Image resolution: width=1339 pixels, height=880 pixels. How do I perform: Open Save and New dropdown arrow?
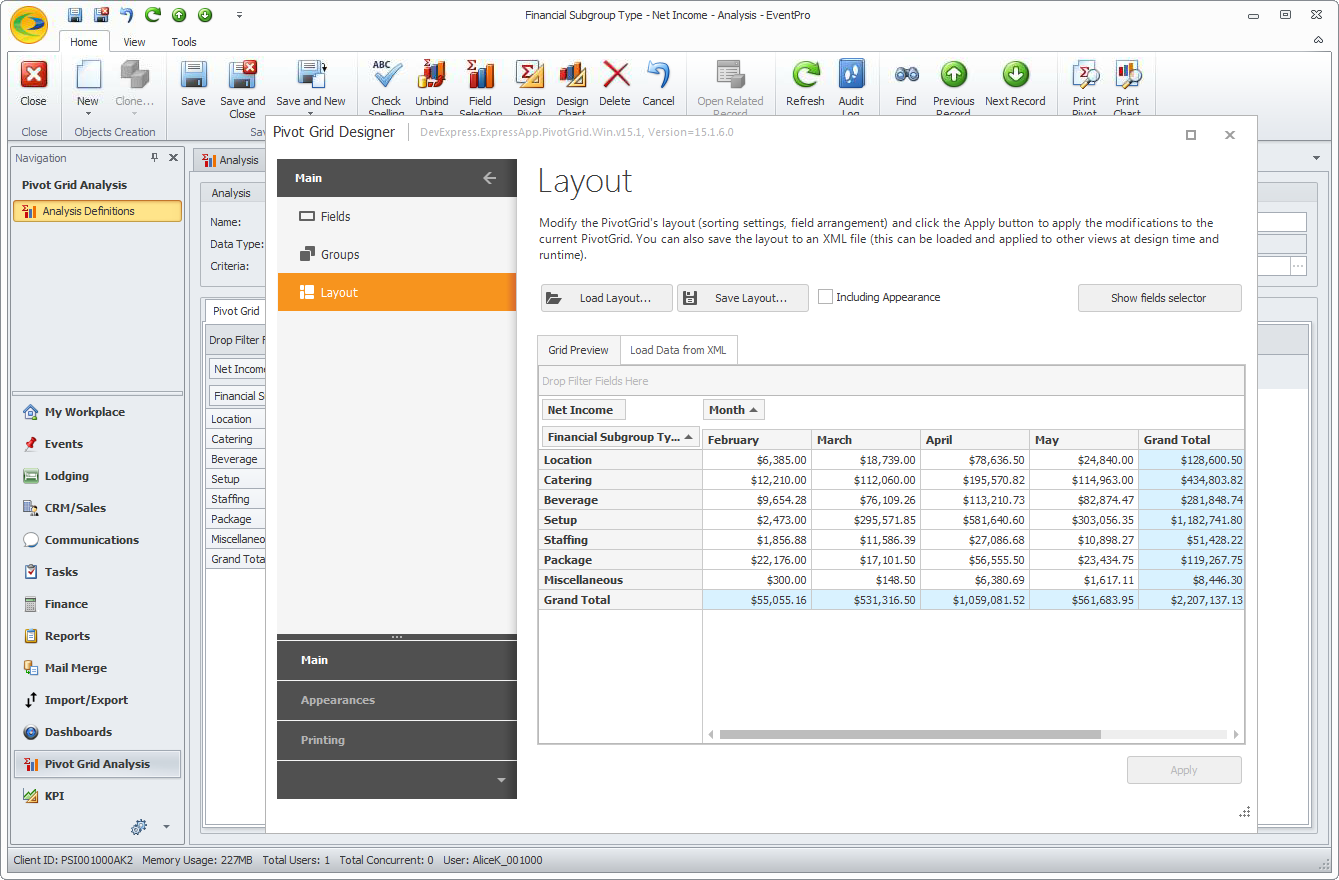pyautogui.click(x=311, y=113)
